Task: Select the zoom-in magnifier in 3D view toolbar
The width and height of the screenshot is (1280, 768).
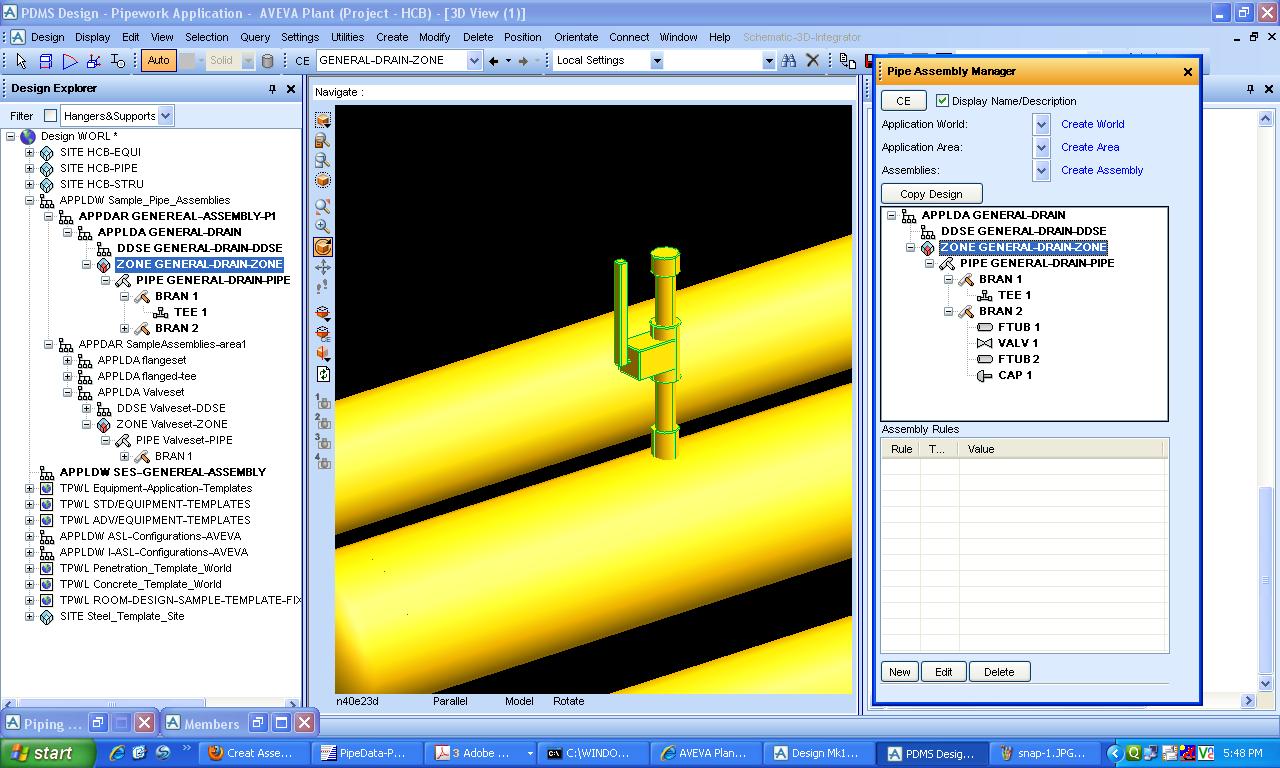Action: click(x=323, y=226)
